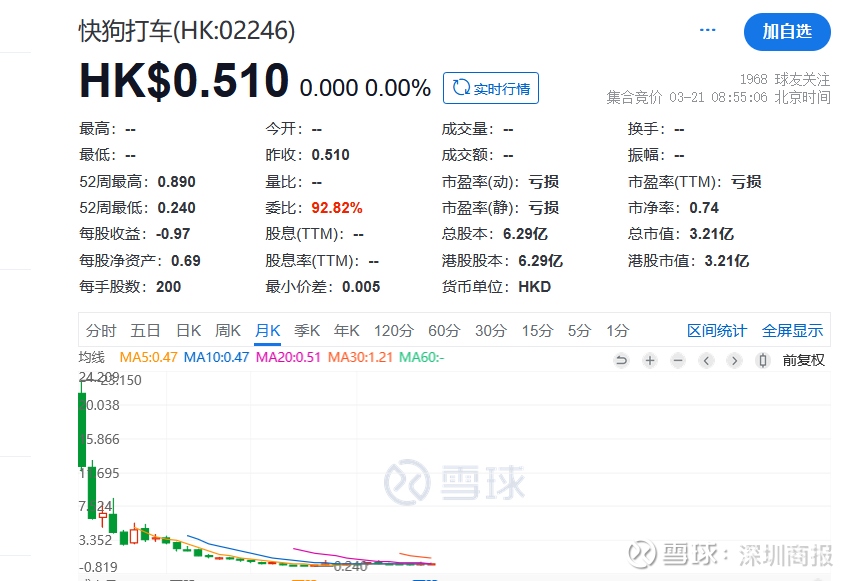Click the chart pan right arrow icon
The width and height of the screenshot is (858, 581).
[x=734, y=361]
